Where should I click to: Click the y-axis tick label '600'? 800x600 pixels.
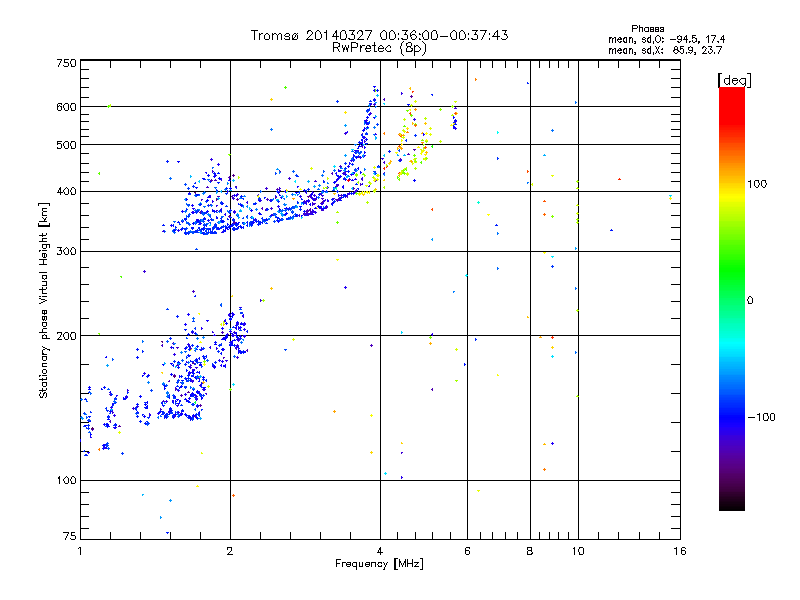[66, 107]
